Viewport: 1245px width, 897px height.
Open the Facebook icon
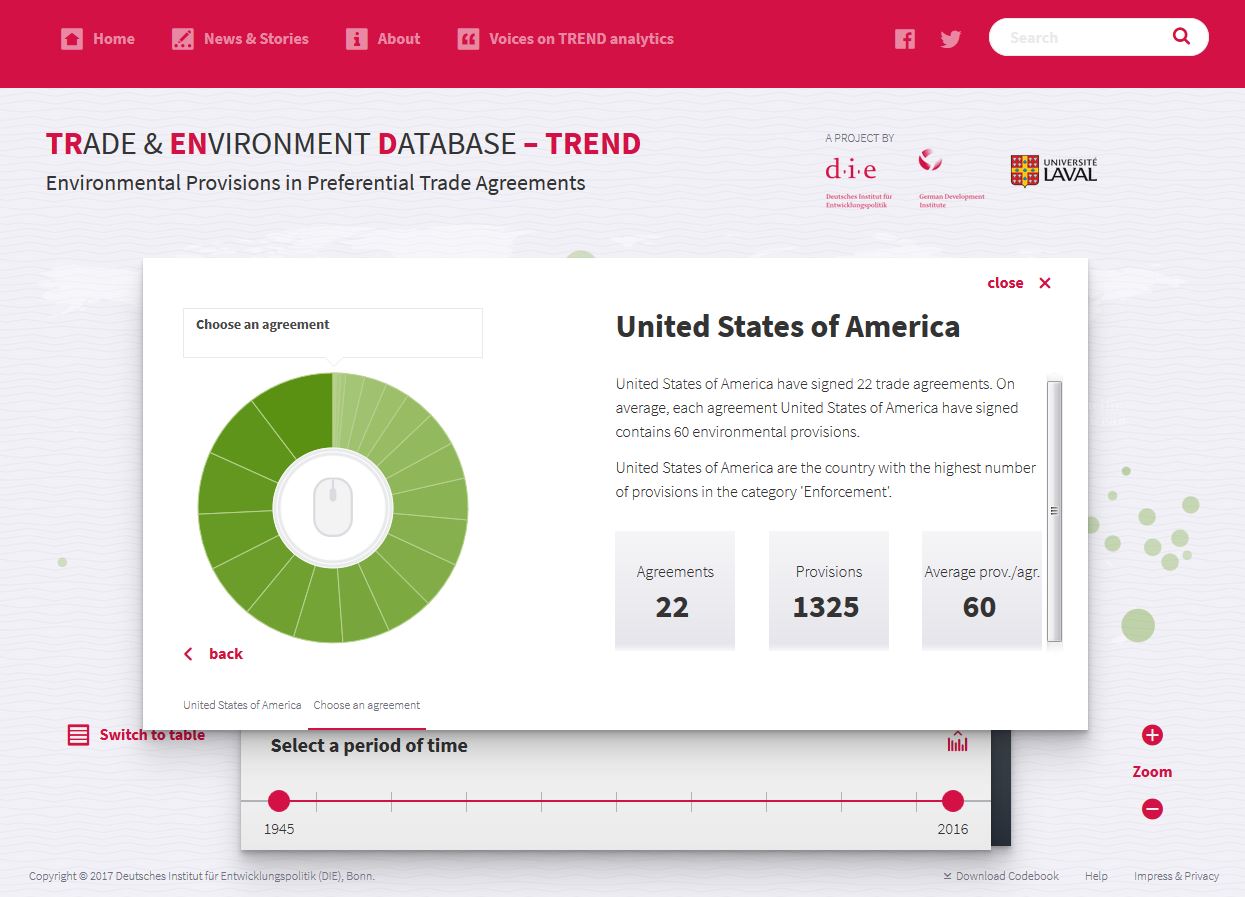coord(904,38)
